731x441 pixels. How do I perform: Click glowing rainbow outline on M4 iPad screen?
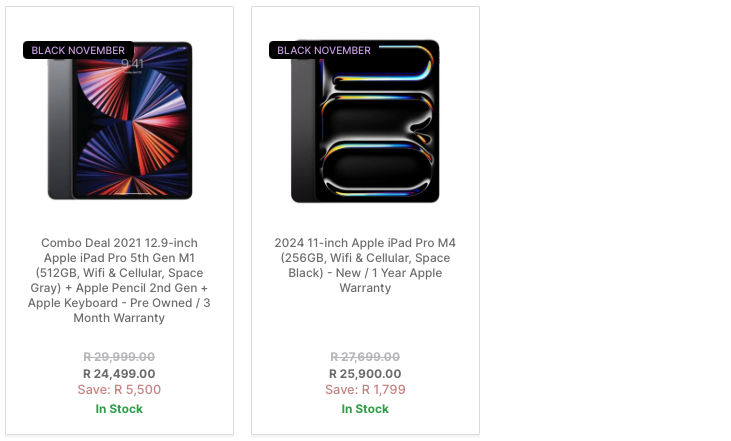click(x=378, y=124)
